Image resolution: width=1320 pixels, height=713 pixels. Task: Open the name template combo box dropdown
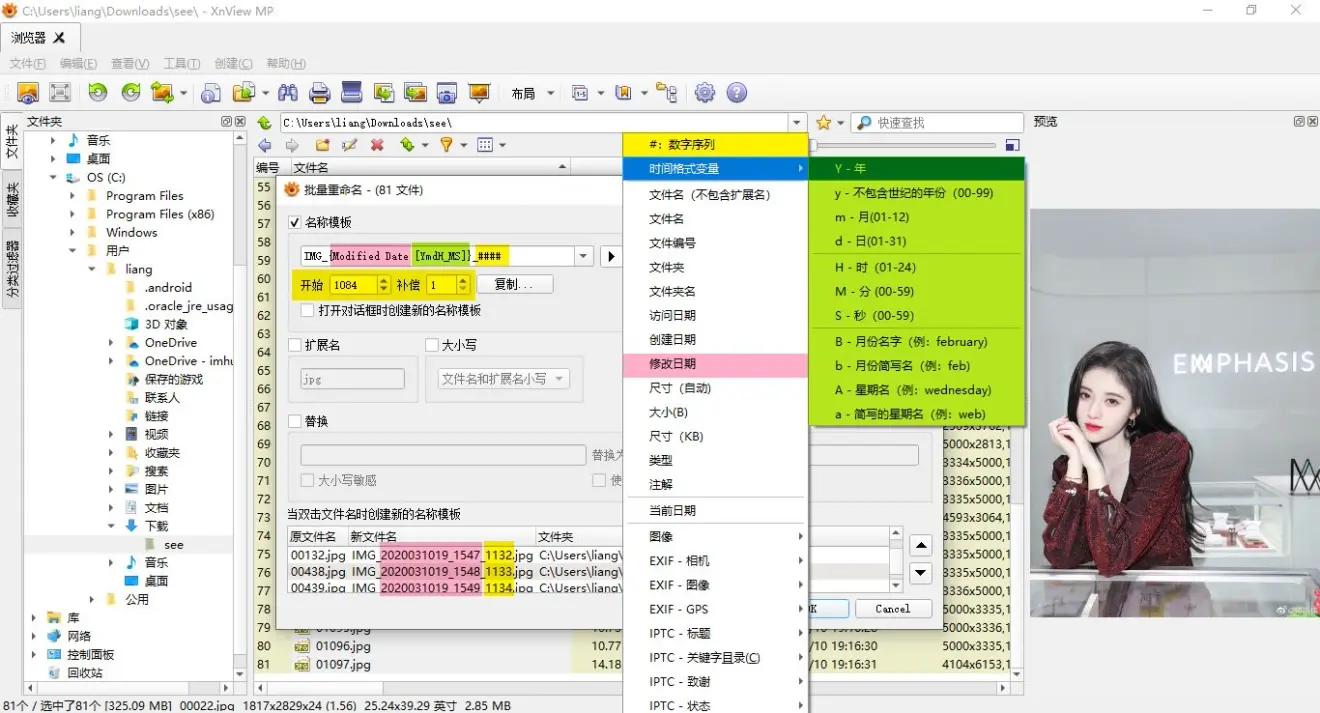point(584,256)
